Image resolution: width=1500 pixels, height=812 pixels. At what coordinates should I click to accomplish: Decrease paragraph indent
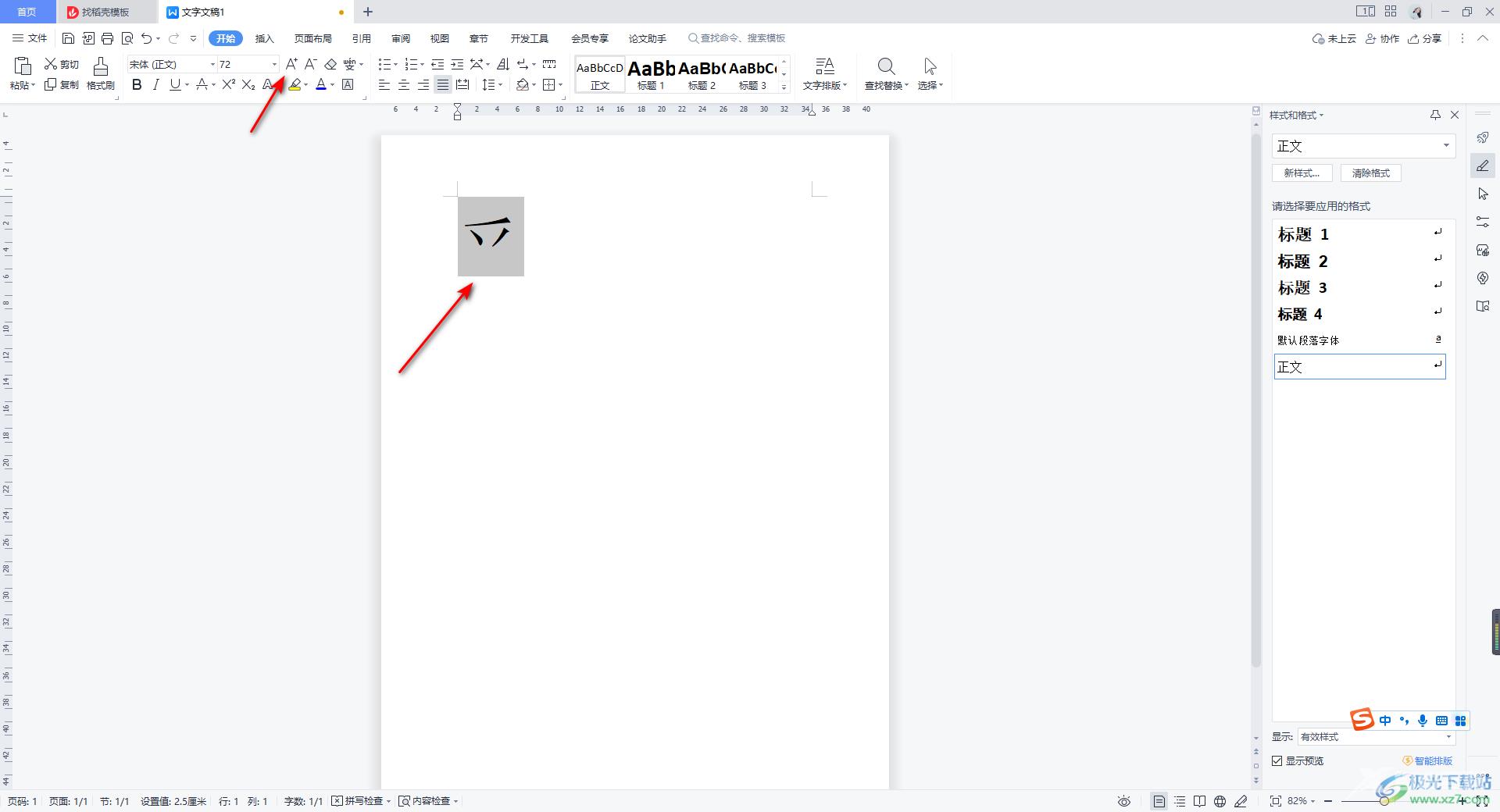[x=437, y=64]
